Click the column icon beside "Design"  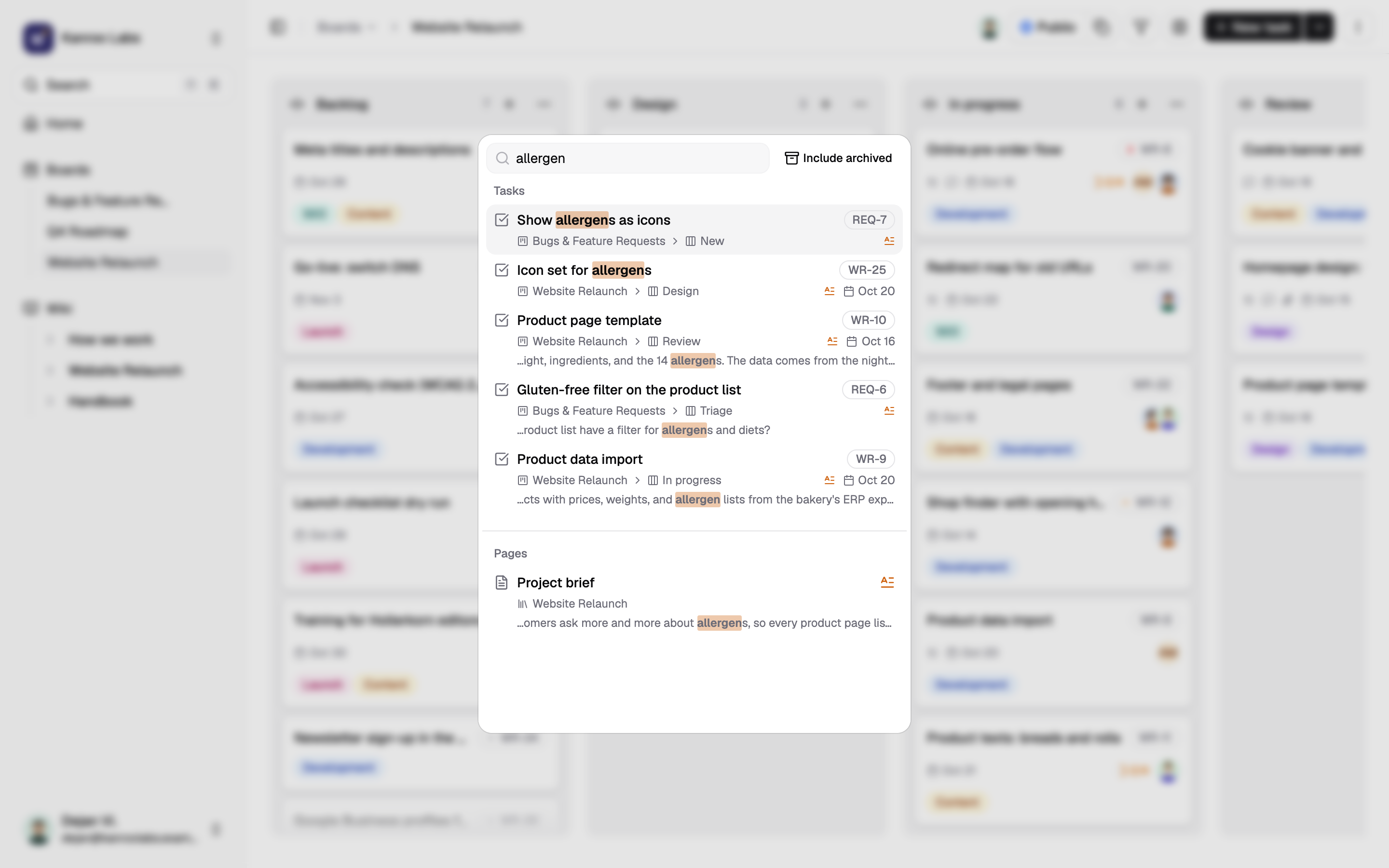[653, 291]
